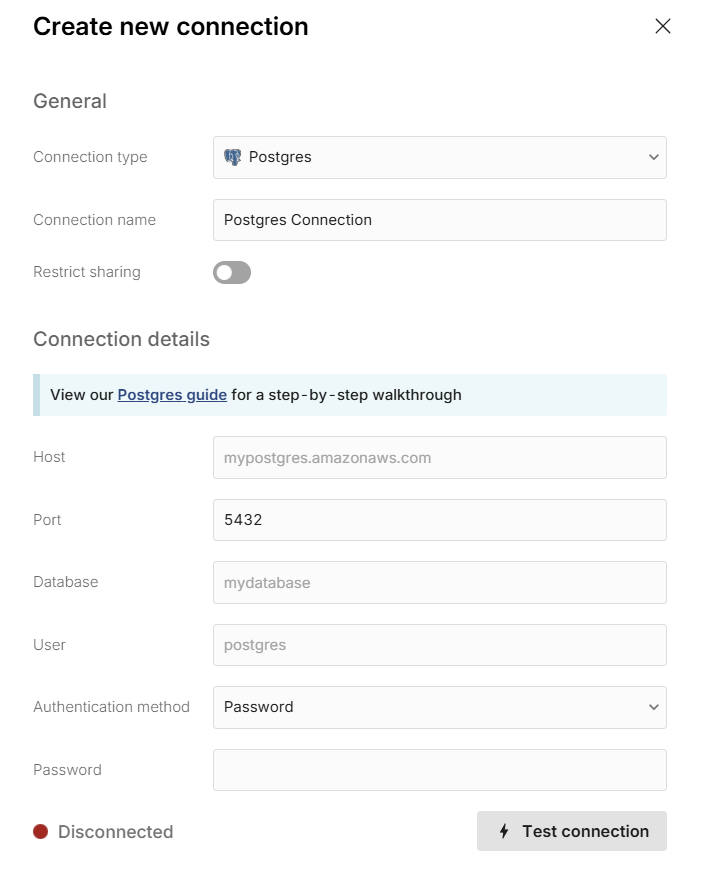Click the X to close the dialog

tap(662, 27)
